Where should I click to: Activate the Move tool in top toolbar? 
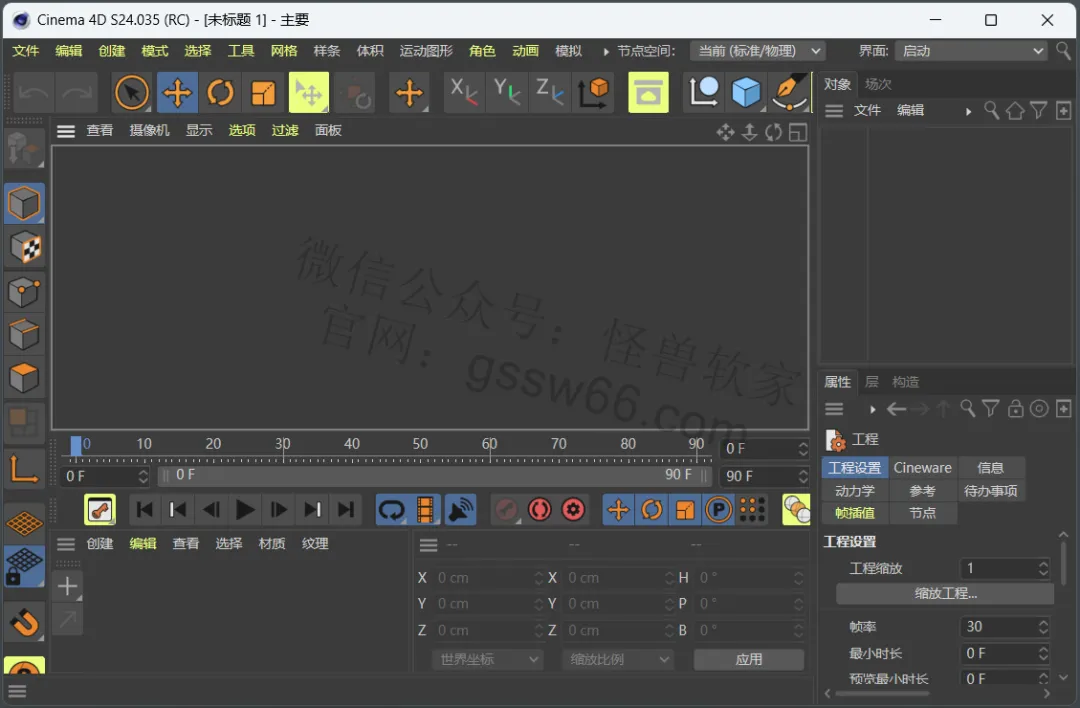pyautogui.click(x=177, y=92)
